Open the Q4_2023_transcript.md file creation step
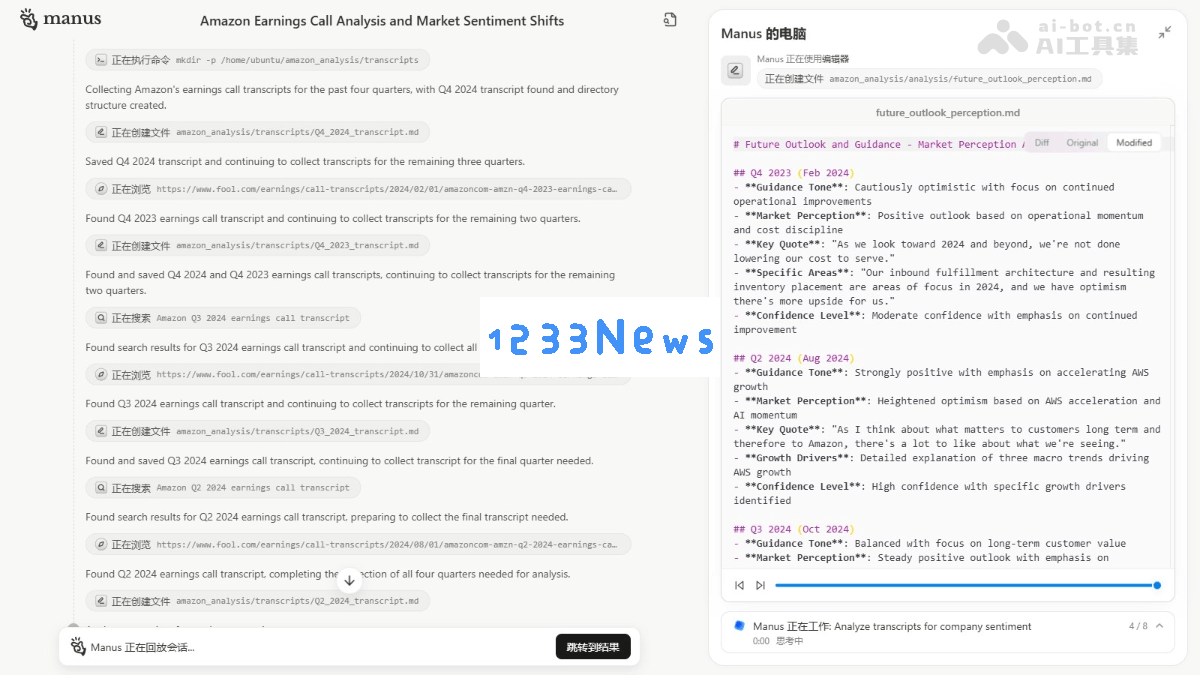The image size is (1200, 675). (258, 245)
